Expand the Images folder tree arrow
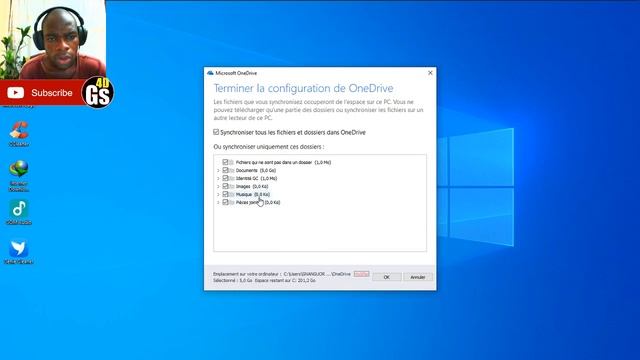The image size is (640, 360). [x=218, y=187]
